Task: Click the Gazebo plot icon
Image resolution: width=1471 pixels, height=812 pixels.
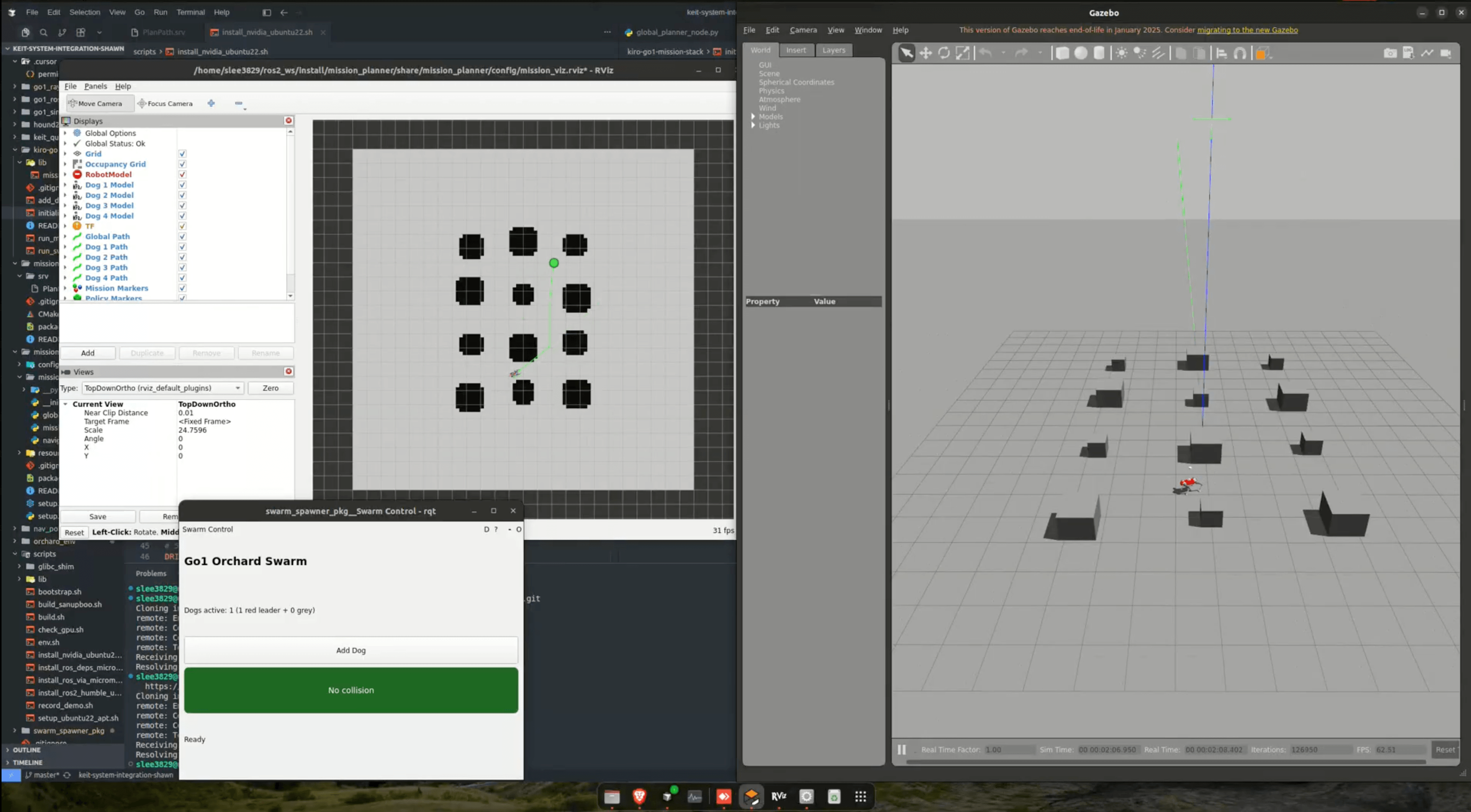Action: (1427, 53)
